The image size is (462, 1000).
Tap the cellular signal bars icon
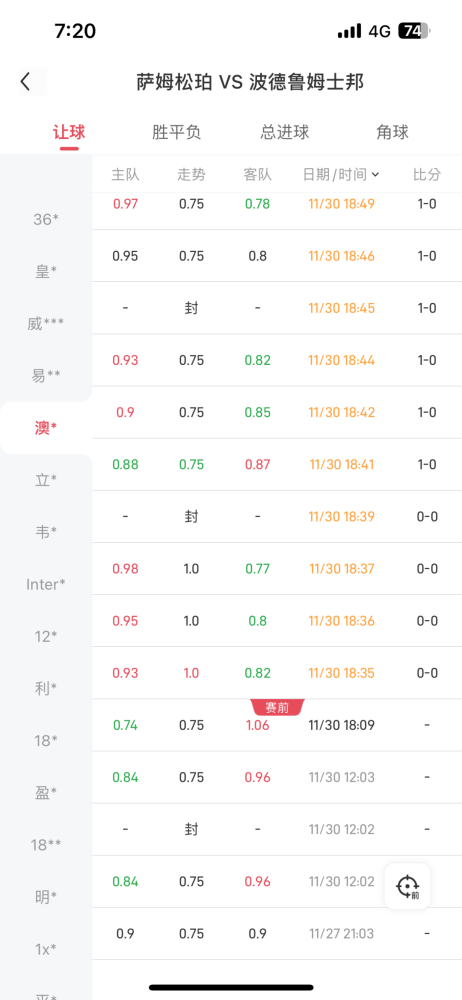coord(350,31)
